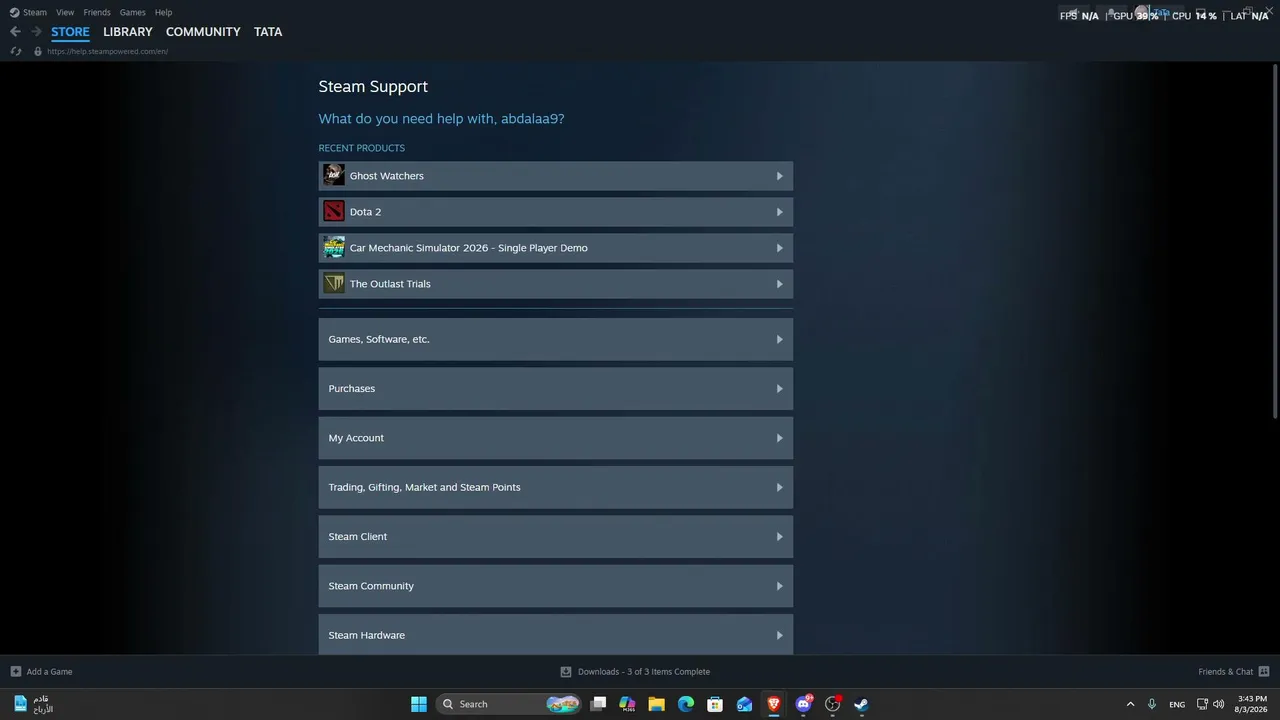1280x720 pixels.
Task: Click the Downloads icon in the bottom bar
Action: point(566,672)
